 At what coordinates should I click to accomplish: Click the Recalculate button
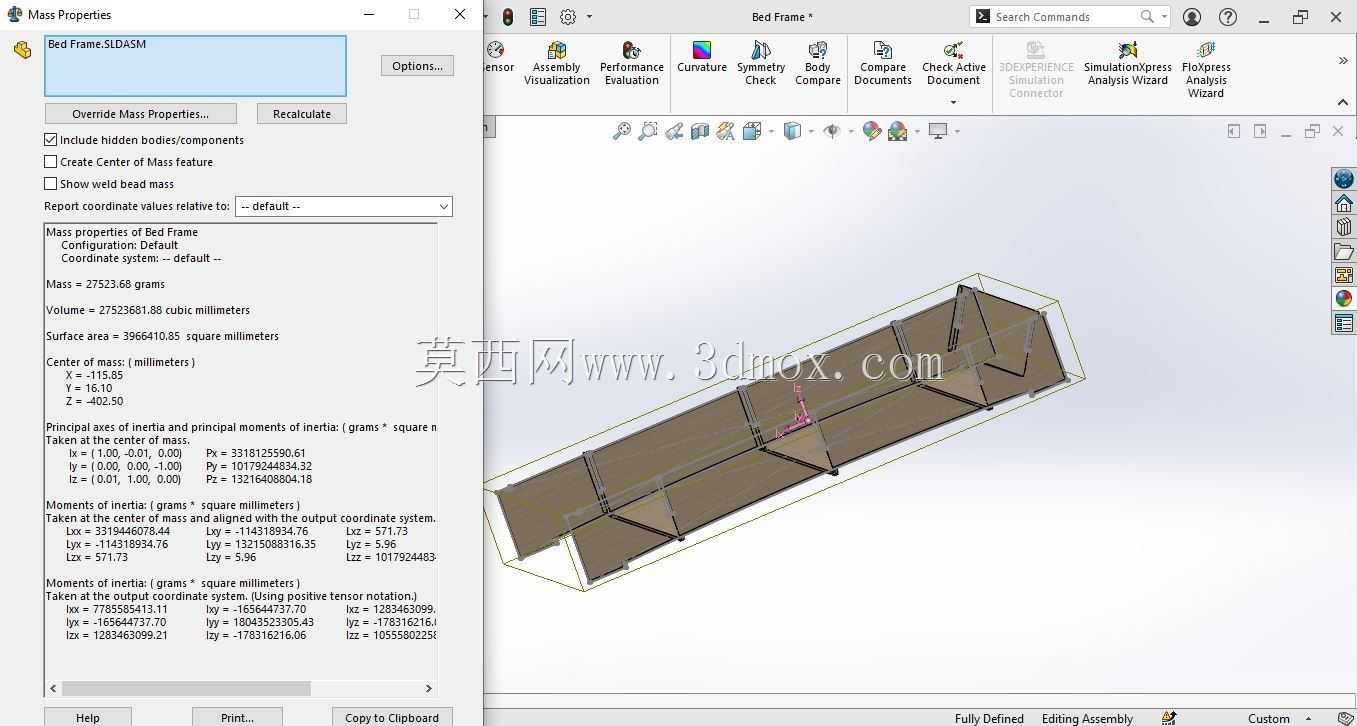point(302,114)
